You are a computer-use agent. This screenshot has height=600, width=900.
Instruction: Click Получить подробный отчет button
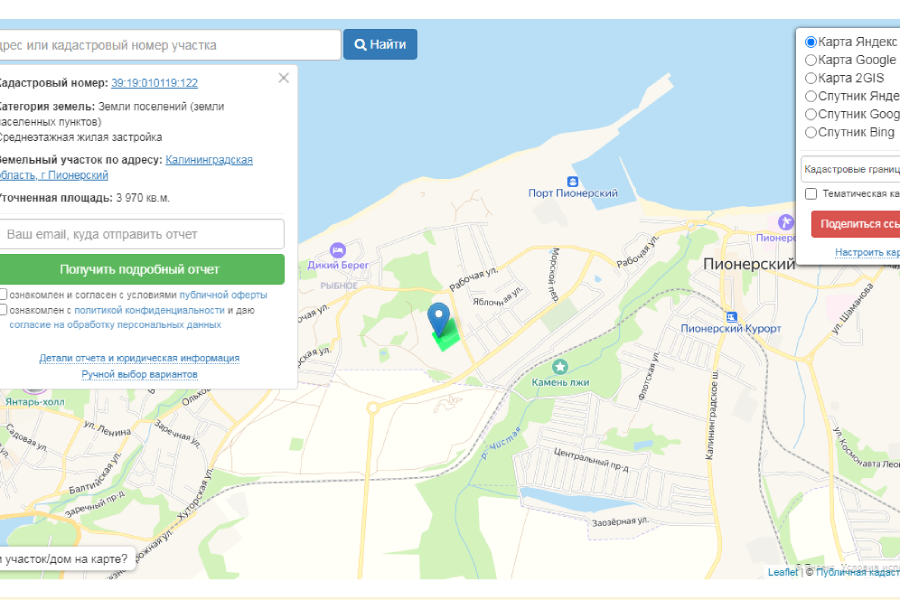[139, 269]
